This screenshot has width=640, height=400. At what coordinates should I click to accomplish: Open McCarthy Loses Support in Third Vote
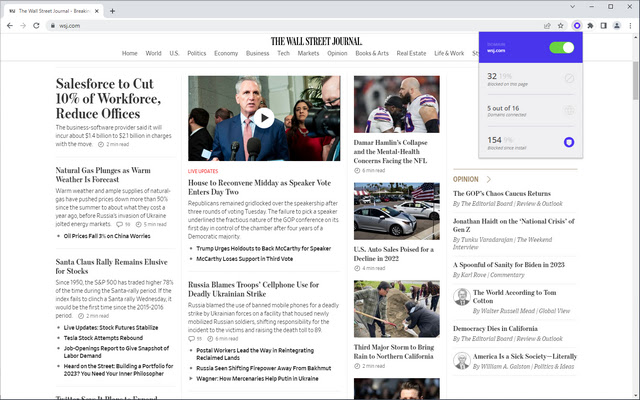click(244, 259)
